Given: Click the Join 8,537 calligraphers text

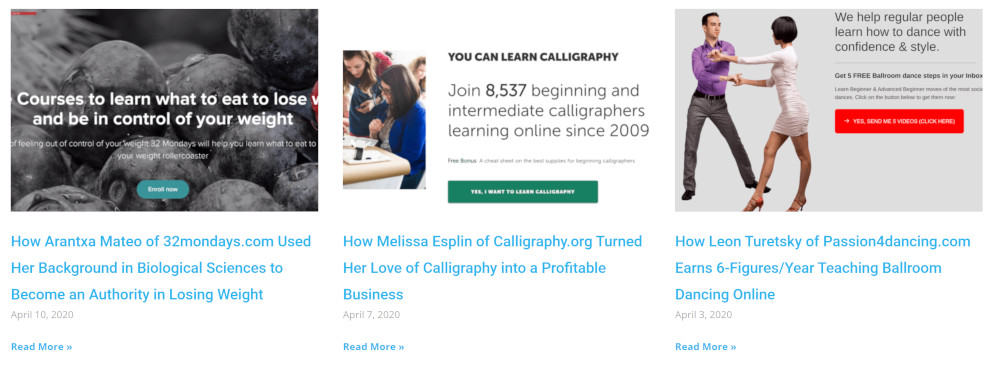Looking at the screenshot, I should pyautogui.click(x=548, y=110).
